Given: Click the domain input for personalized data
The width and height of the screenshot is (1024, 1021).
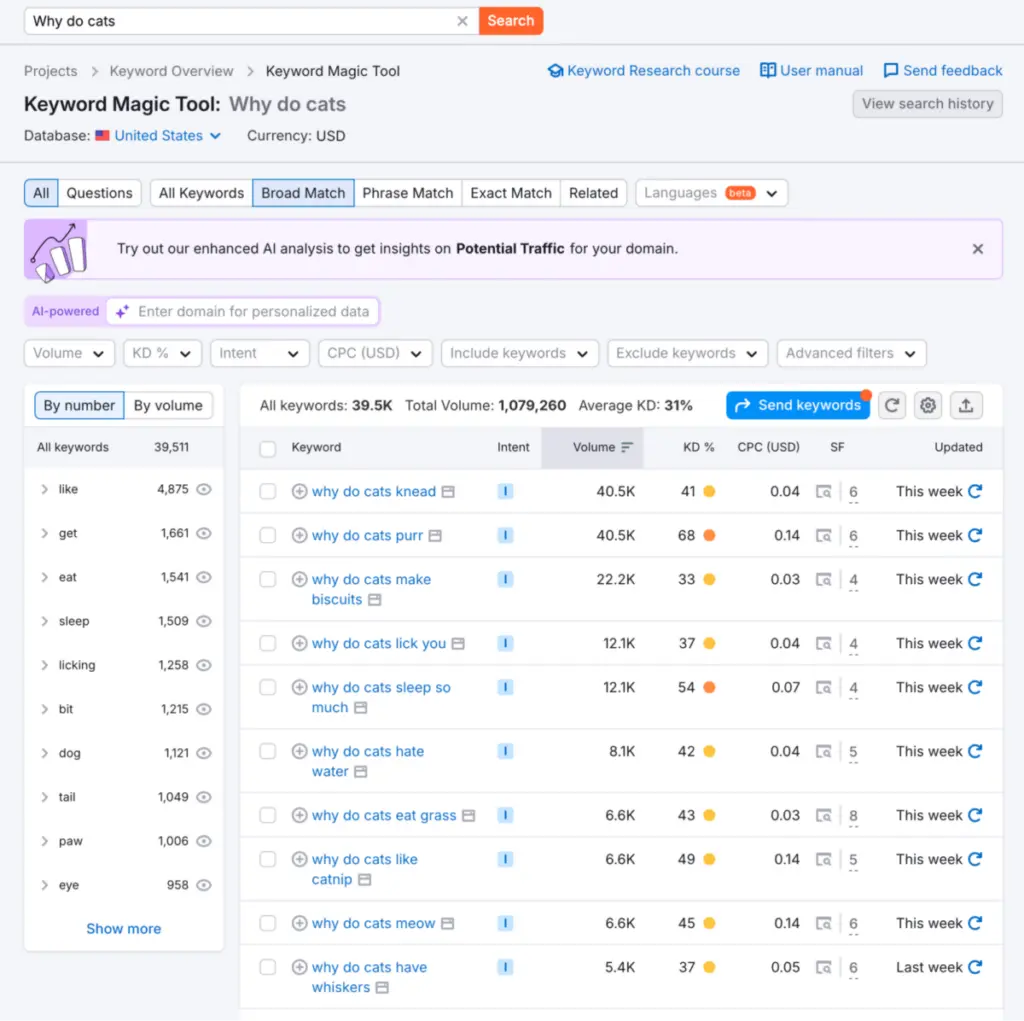Looking at the screenshot, I should pyautogui.click(x=253, y=312).
